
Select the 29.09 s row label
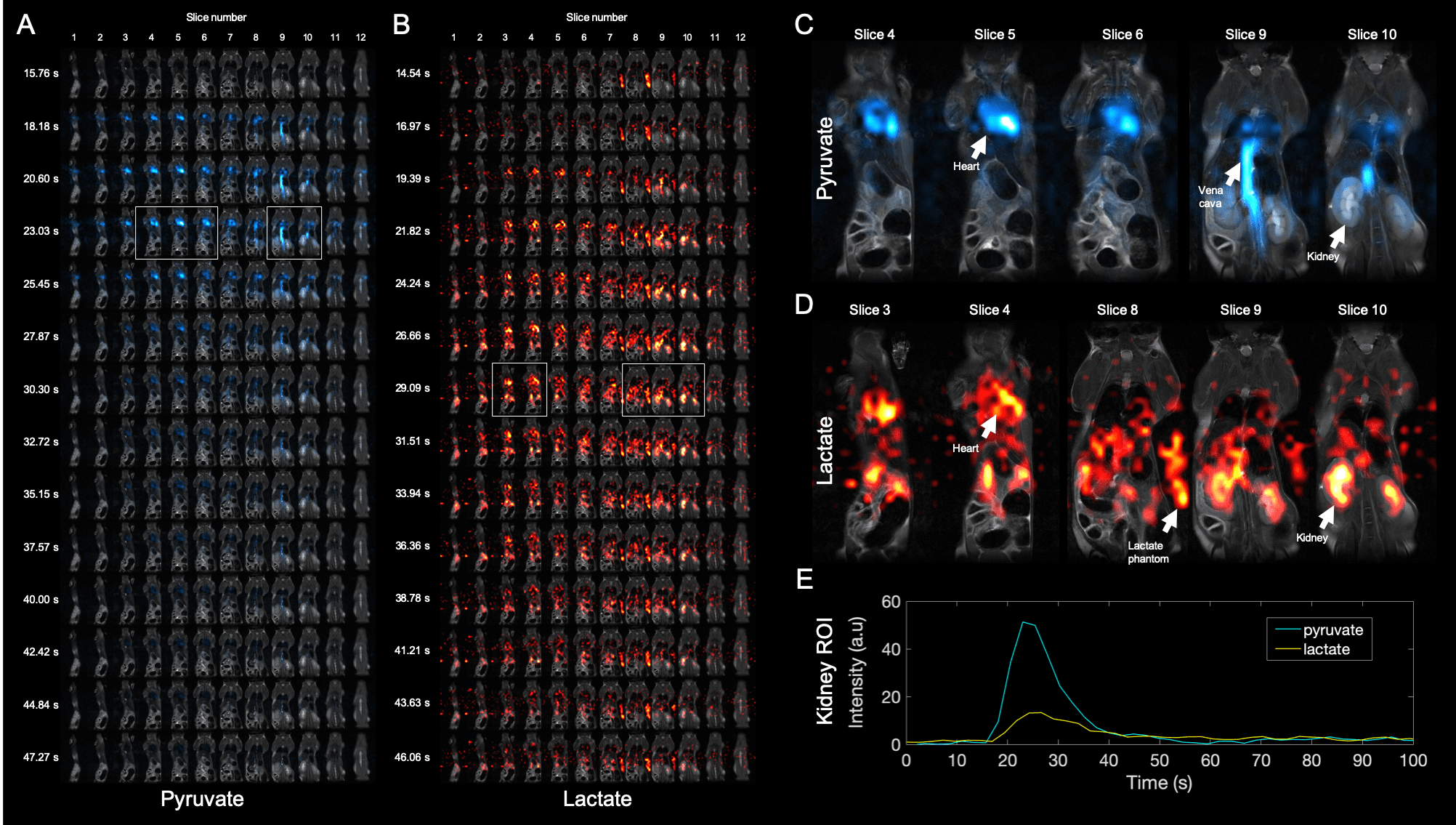412,388
